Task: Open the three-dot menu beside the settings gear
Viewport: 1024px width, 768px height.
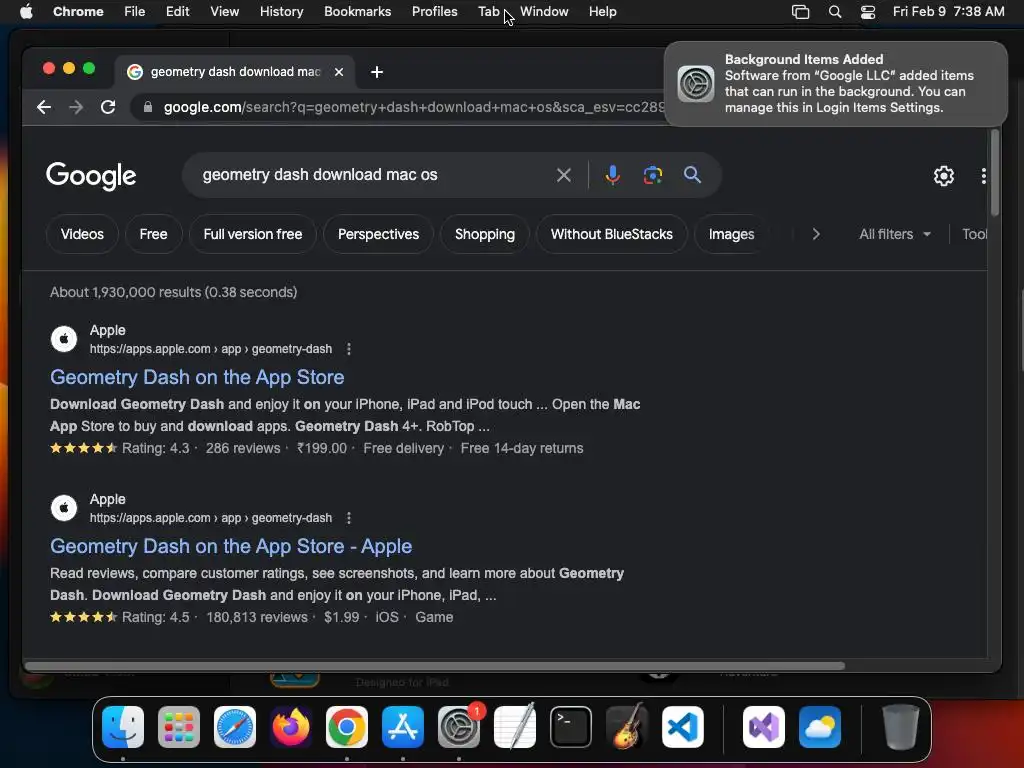Action: click(984, 176)
